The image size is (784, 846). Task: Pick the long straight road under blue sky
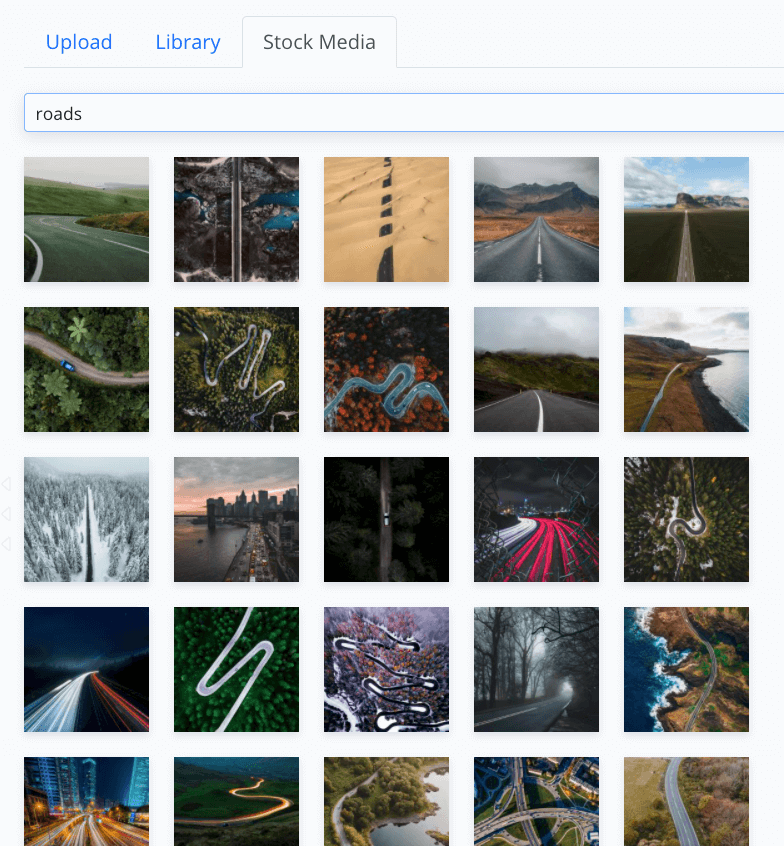tap(686, 220)
